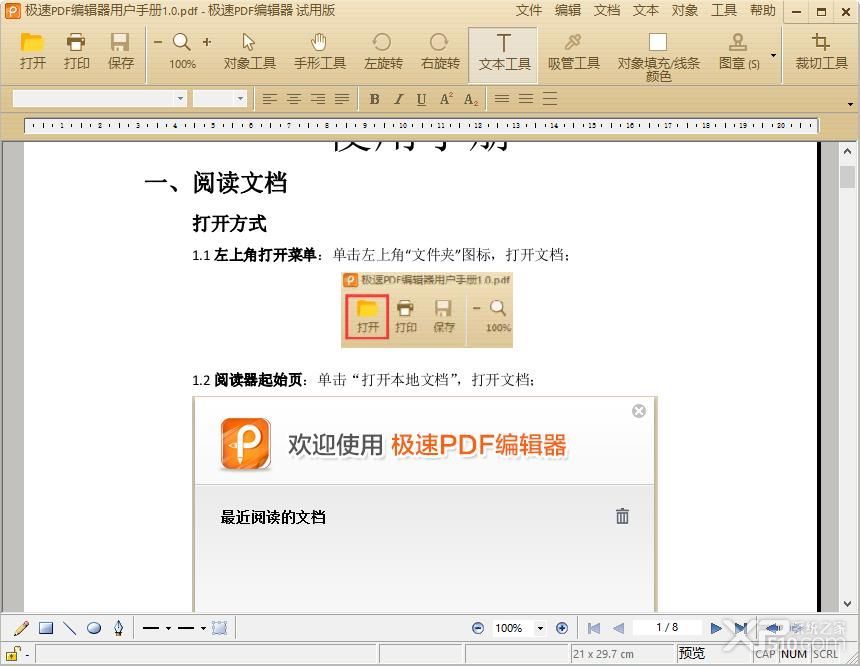This screenshot has width=860, height=666.
Task: Open the 工具 (Tools) menu
Action: (x=723, y=10)
